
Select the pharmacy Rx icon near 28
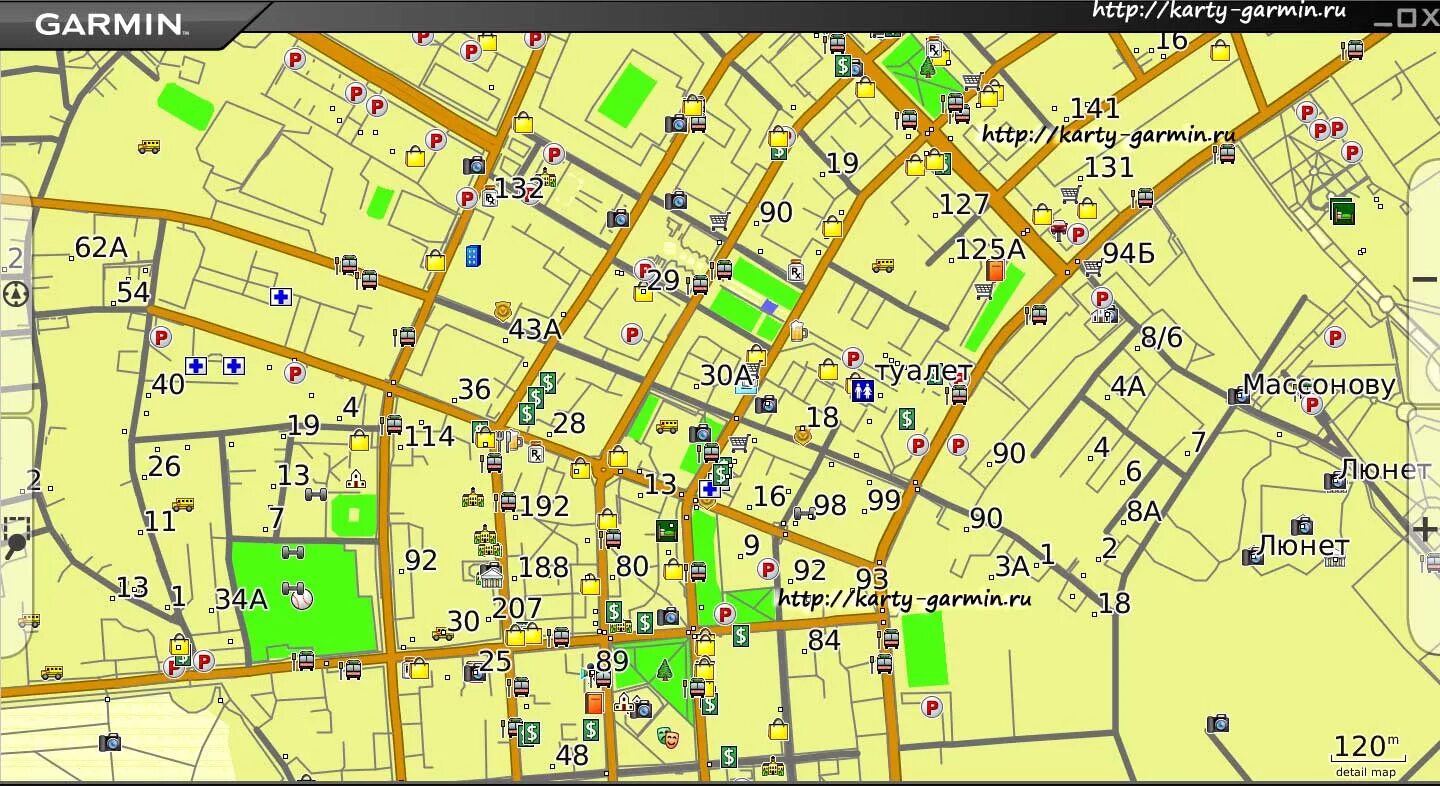[535, 454]
